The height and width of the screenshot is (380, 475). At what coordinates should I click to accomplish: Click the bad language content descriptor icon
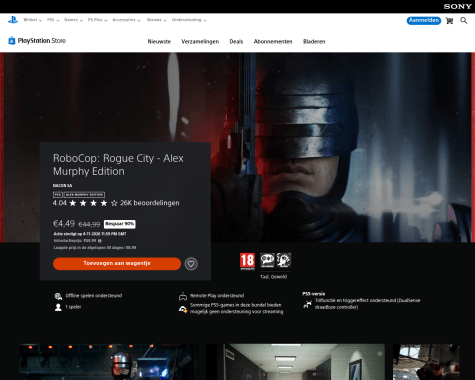[x=267, y=260]
